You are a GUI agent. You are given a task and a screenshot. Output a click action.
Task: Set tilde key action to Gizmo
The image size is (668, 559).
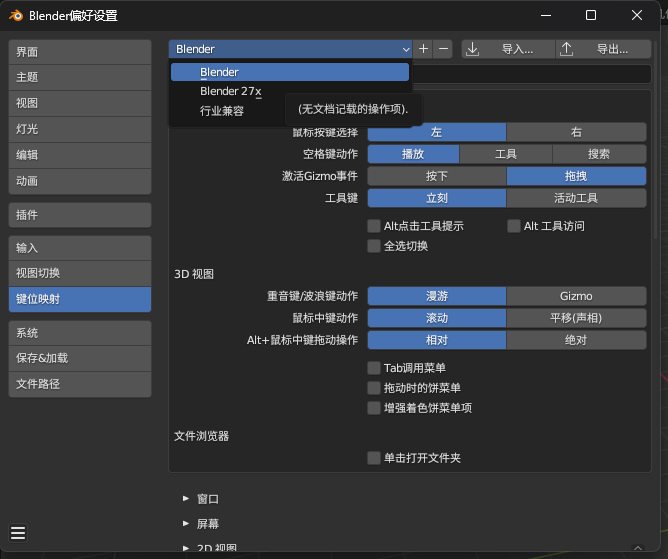click(x=576, y=296)
